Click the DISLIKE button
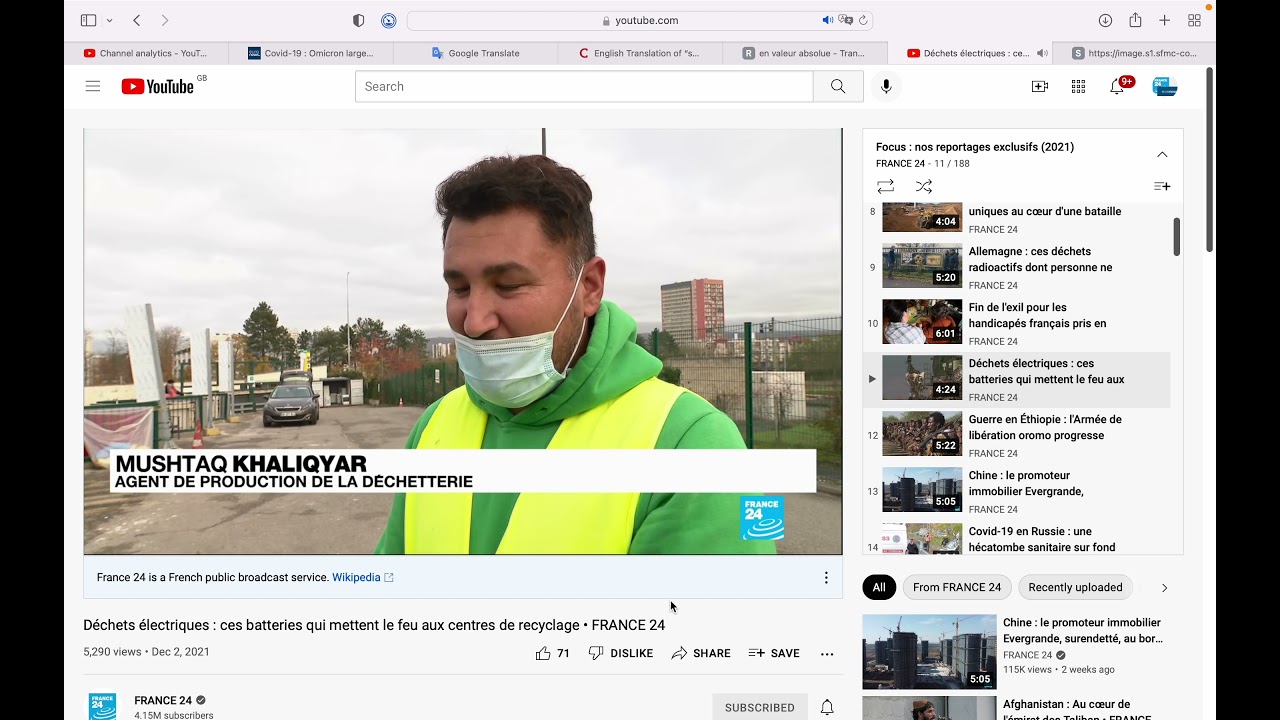 tap(621, 653)
